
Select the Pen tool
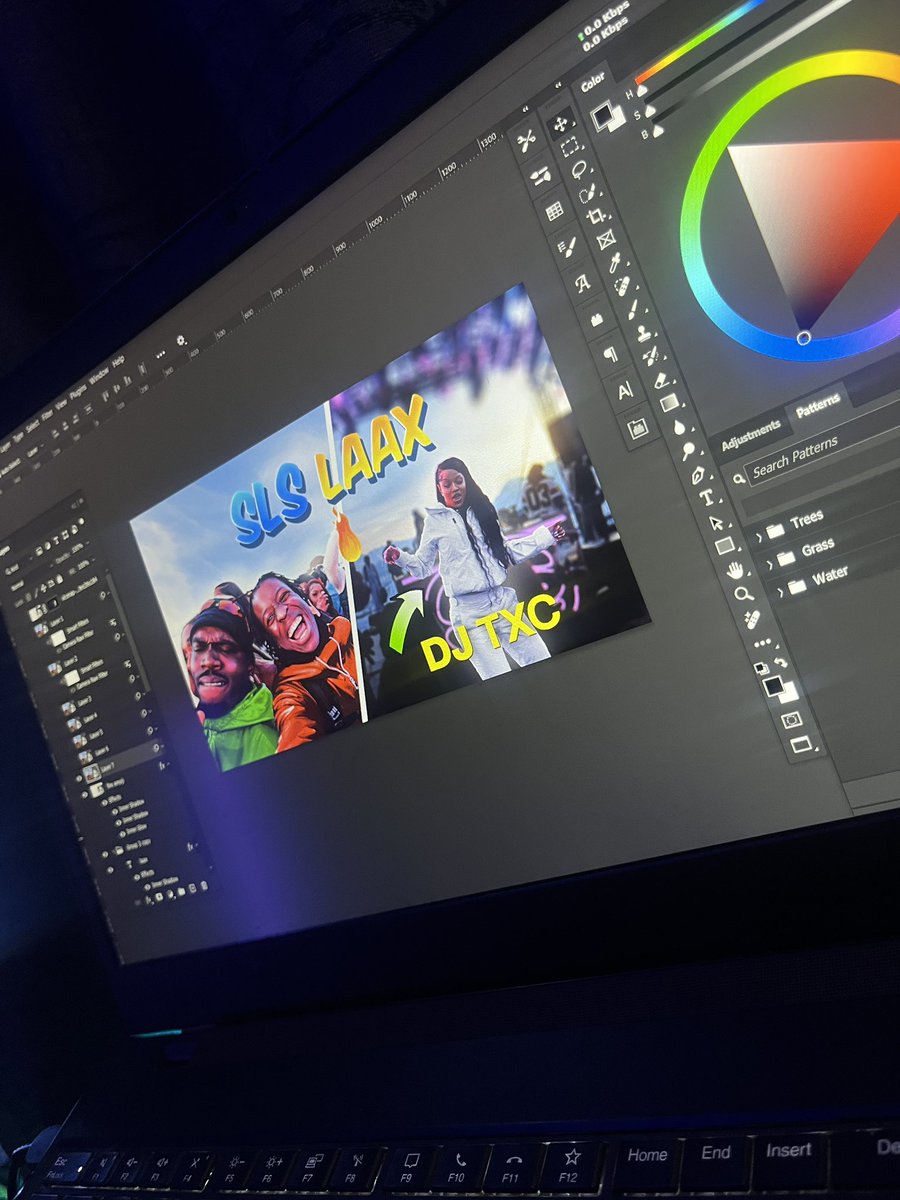tap(698, 476)
